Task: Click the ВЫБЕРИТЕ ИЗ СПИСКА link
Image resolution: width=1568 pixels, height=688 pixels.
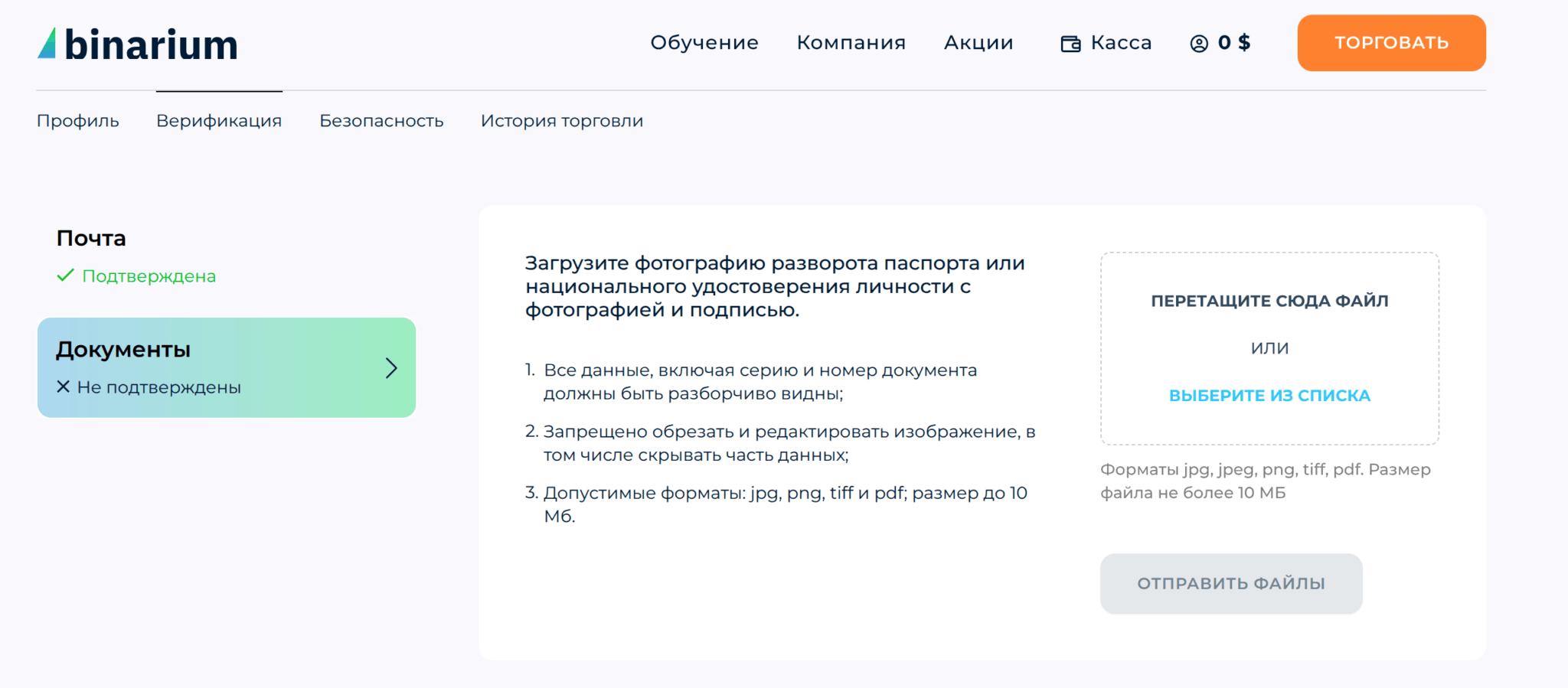Action: point(1269,396)
